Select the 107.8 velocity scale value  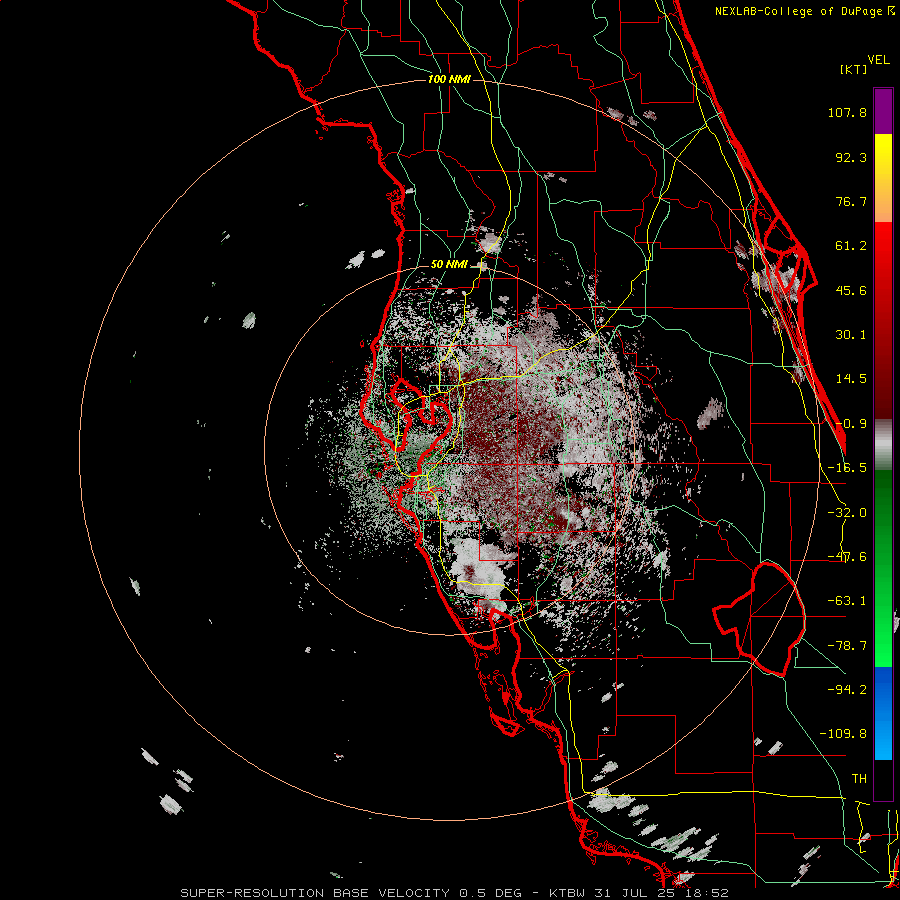click(x=847, y=112)
